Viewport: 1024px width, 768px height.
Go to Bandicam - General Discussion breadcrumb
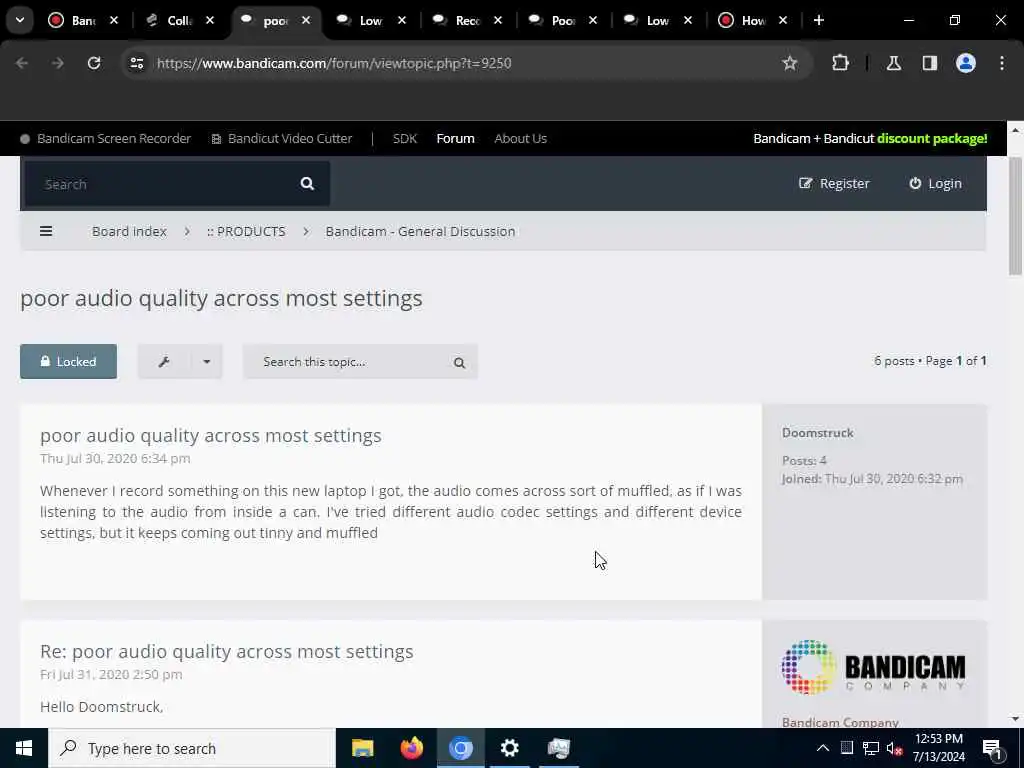(421, 231)
